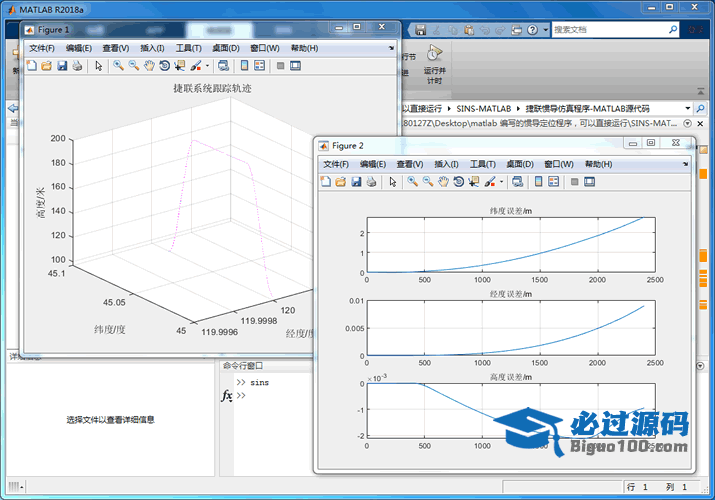The height and width of the screenshot is (500, 715).
Task: Open file icon in Figure 2 toolbar
Action: click(341, 182)
